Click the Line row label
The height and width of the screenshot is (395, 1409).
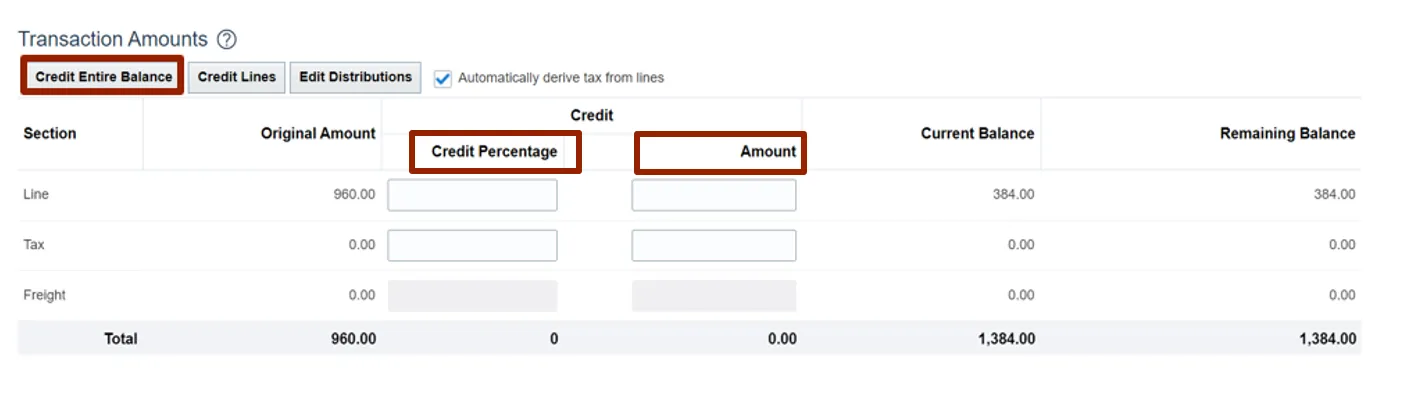[36, 195]
